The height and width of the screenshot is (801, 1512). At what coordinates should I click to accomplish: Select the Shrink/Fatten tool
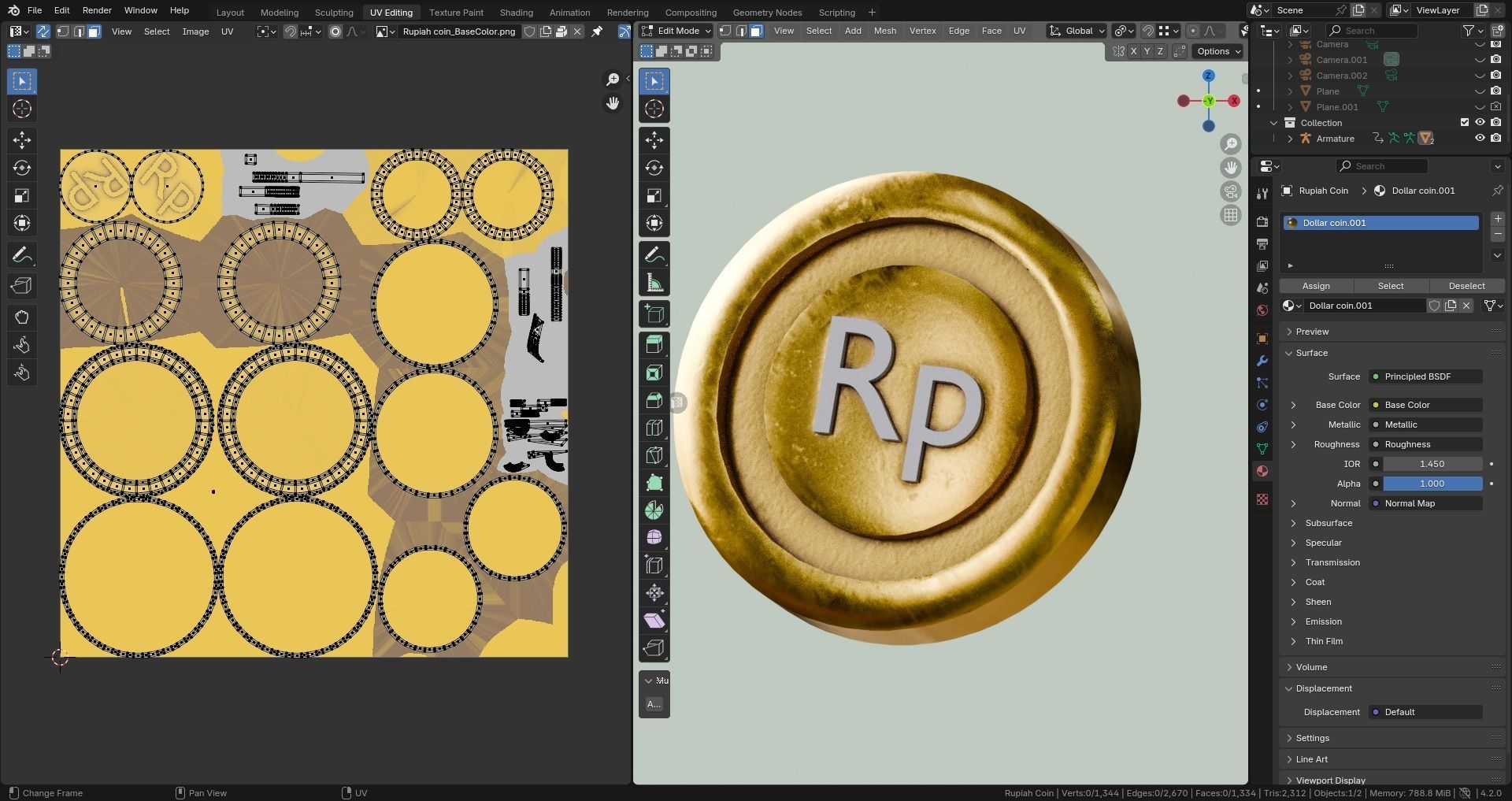654,593
